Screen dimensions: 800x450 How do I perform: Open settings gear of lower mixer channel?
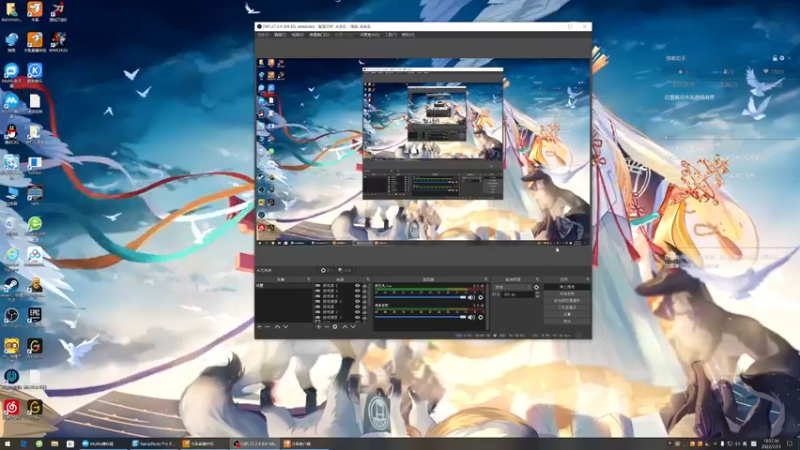click(x=481, y=317)
